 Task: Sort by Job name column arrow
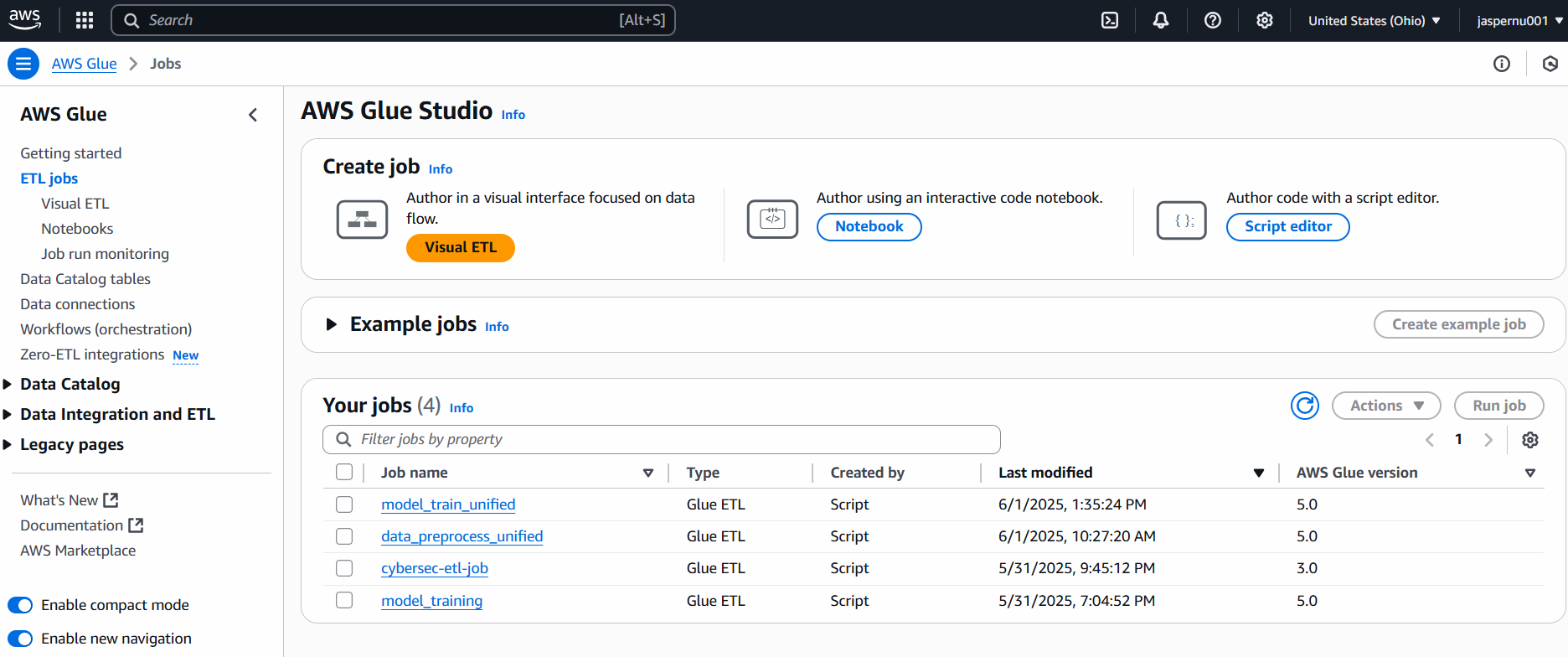point(648,473)
